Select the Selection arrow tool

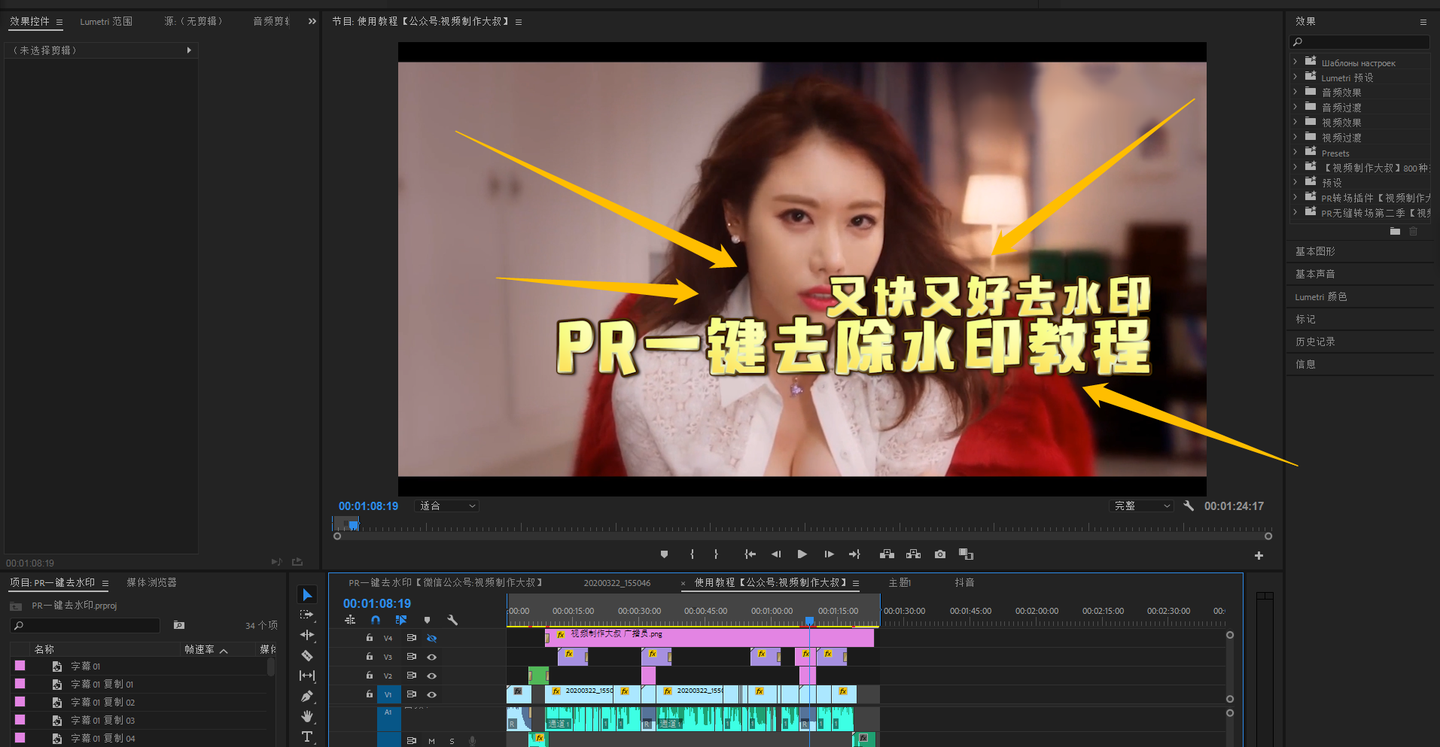point(307,595)
